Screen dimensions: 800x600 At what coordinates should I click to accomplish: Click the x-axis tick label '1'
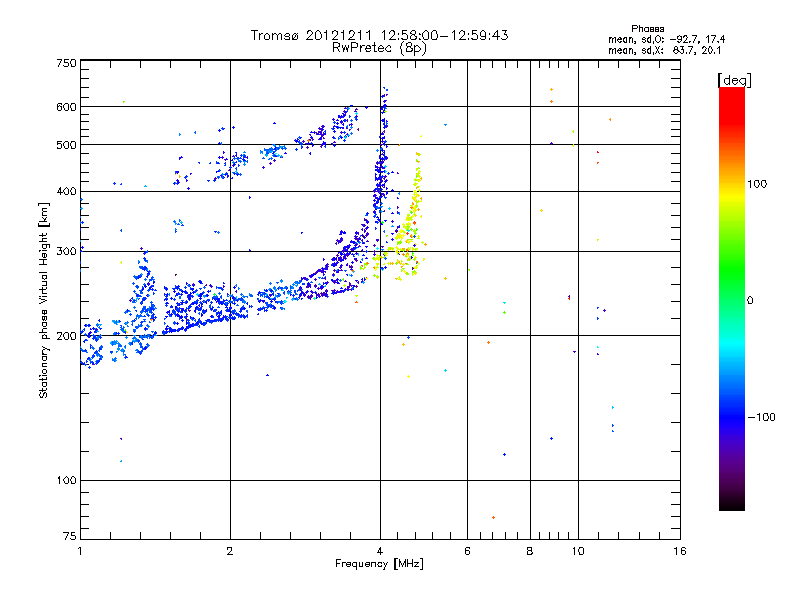pos(80,551)
